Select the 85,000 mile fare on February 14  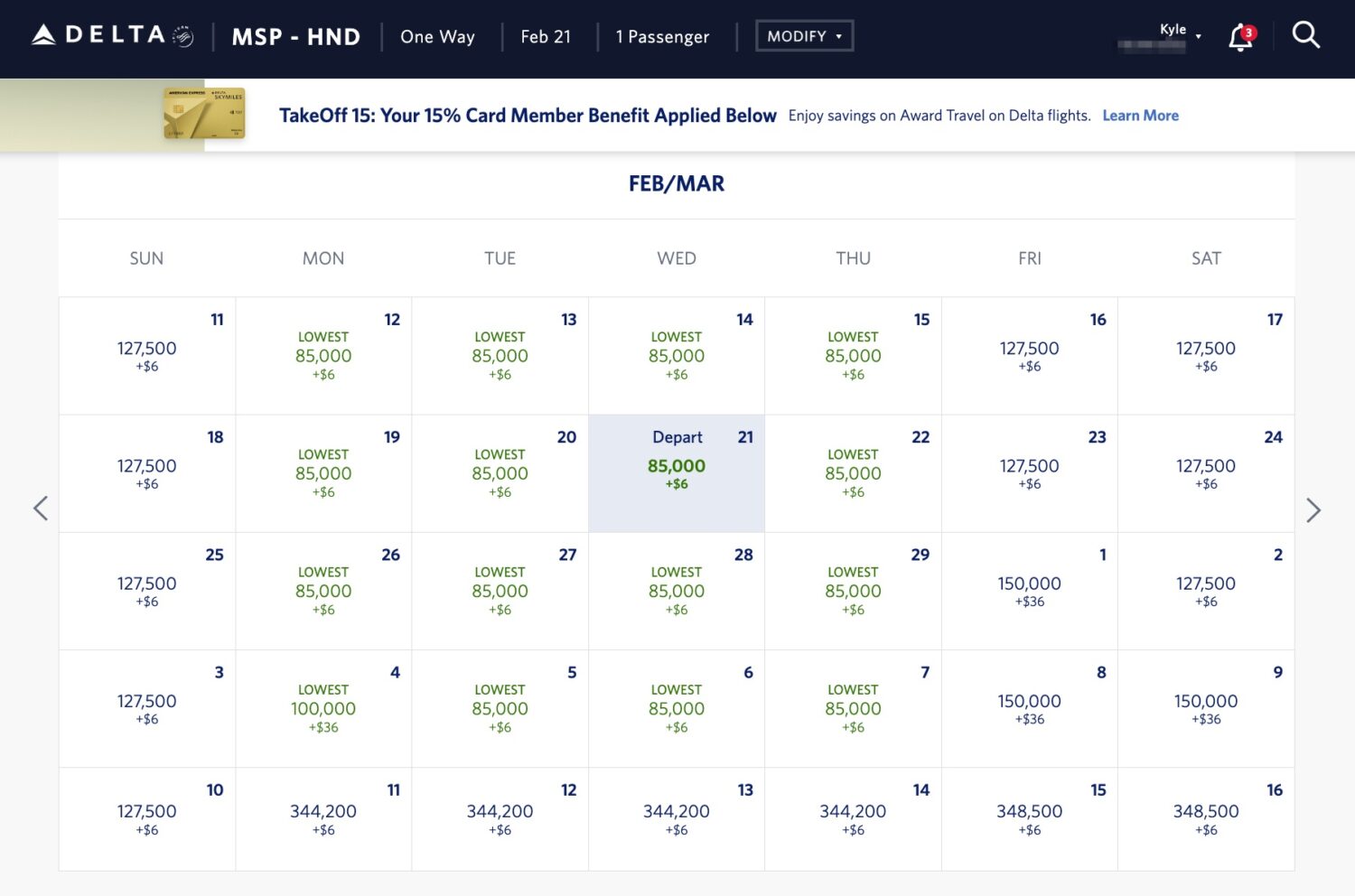click(676, 355)
